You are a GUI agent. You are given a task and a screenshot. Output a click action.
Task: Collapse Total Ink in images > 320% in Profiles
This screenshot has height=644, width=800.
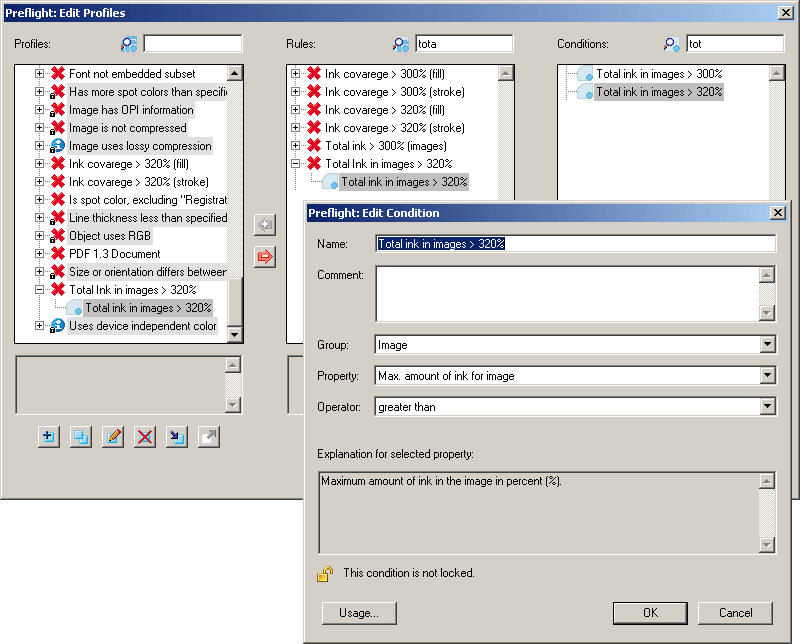39,290
